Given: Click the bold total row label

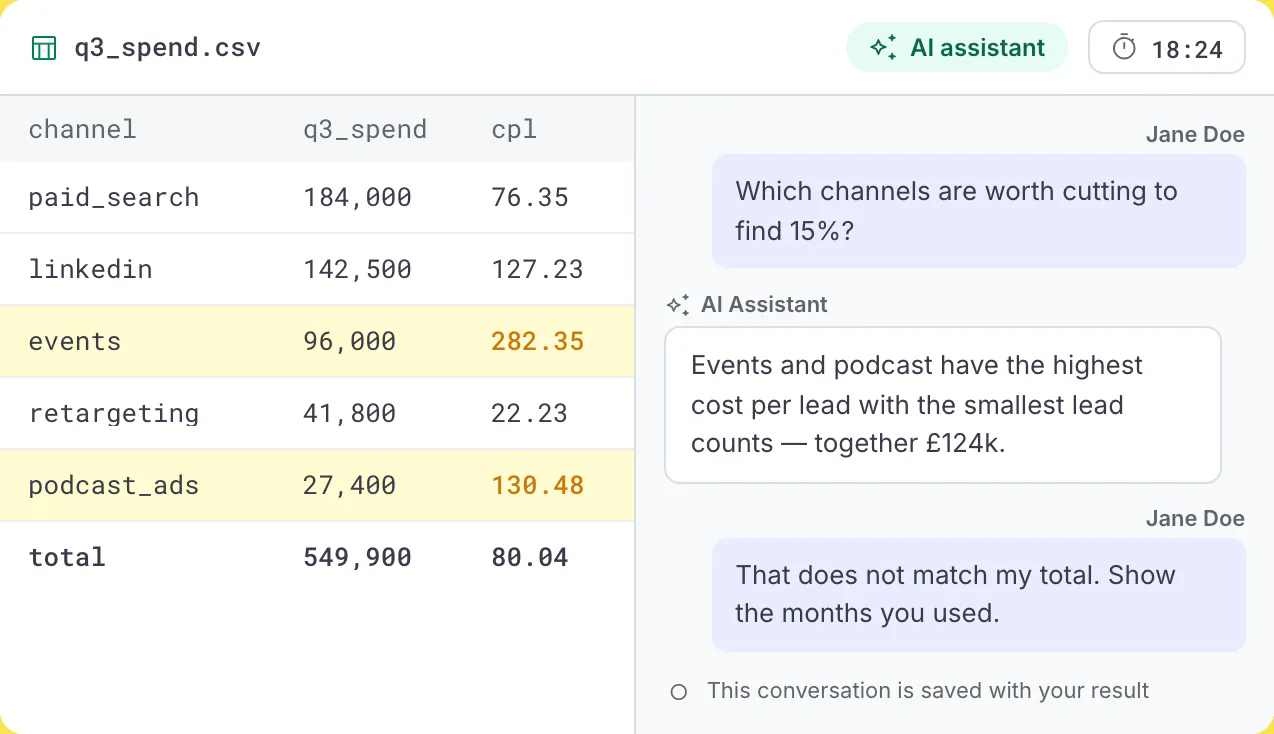Looking at the screenshot, I should tap(67, 557).
